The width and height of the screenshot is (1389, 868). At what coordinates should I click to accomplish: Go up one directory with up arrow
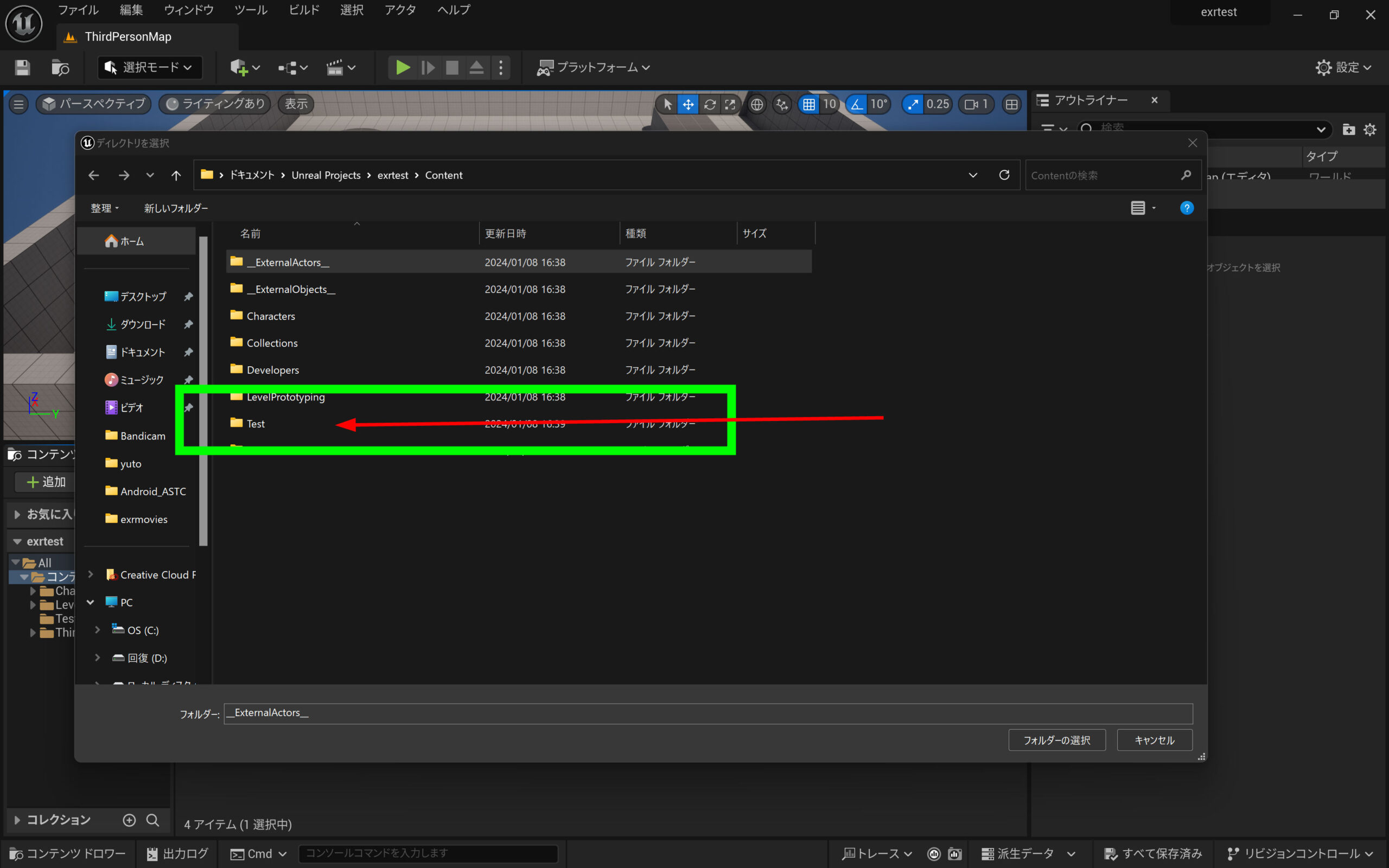coord(176,175)
